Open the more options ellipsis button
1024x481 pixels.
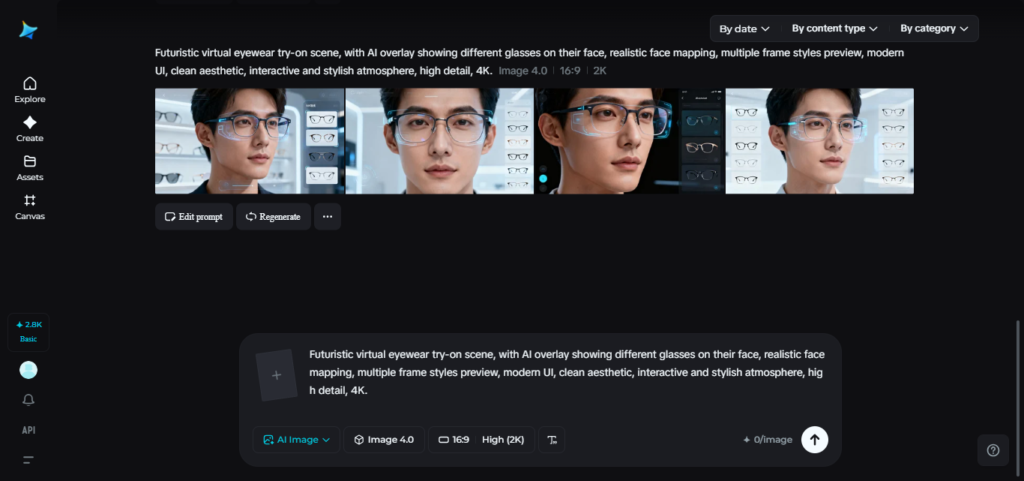[x=327, y=217]
